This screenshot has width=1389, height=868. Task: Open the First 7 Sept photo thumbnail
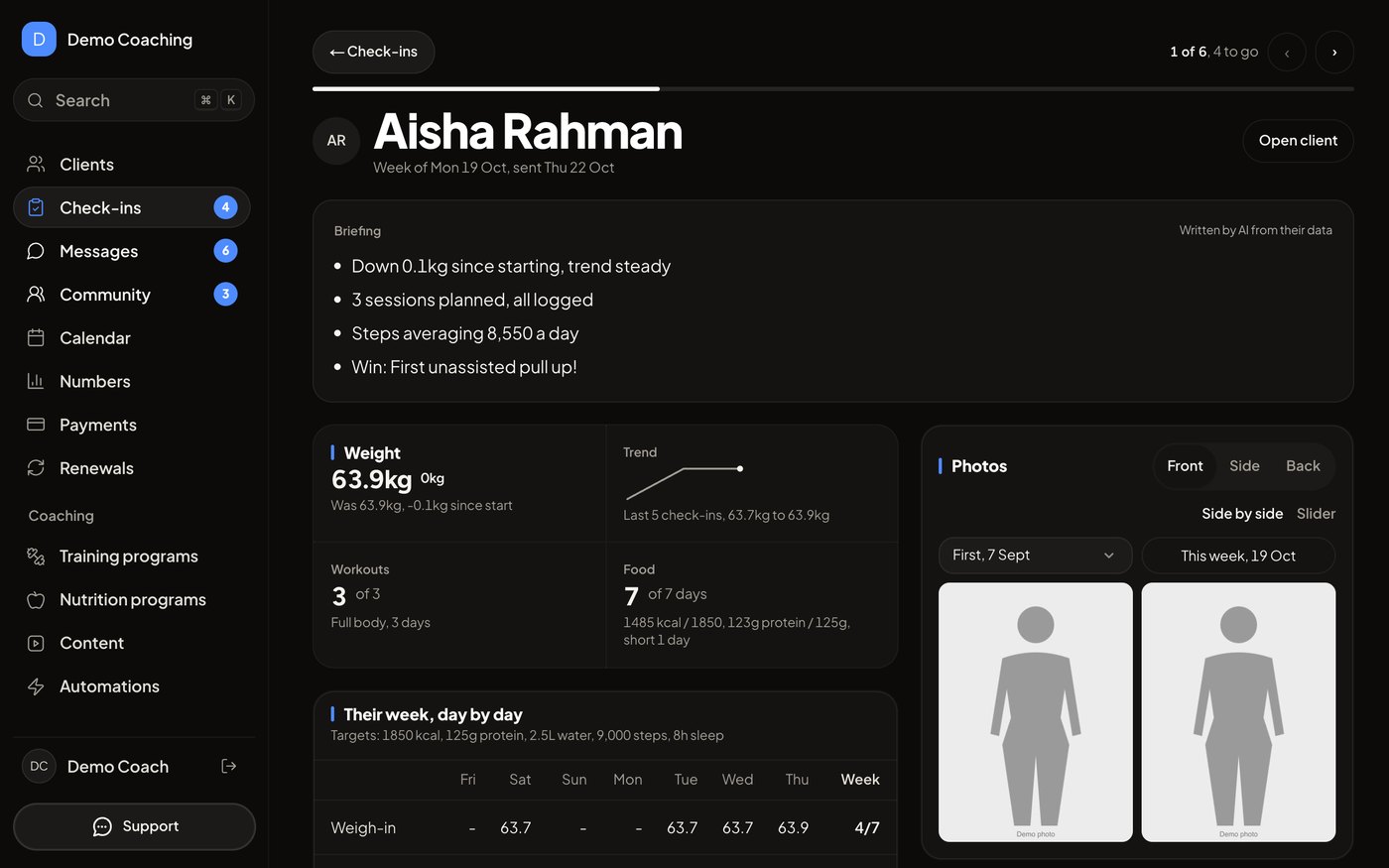coord(1035,712)
